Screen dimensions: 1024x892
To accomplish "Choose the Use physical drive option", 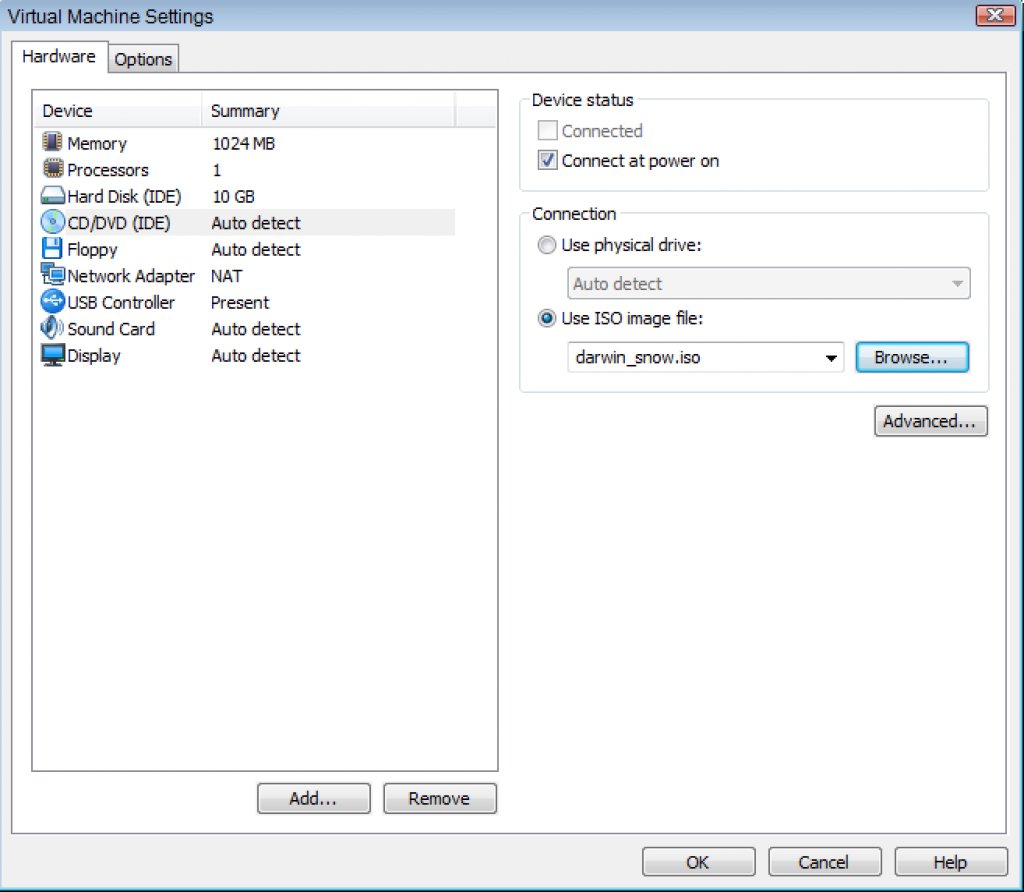I will pyautogui.click(x=546, y=246).
